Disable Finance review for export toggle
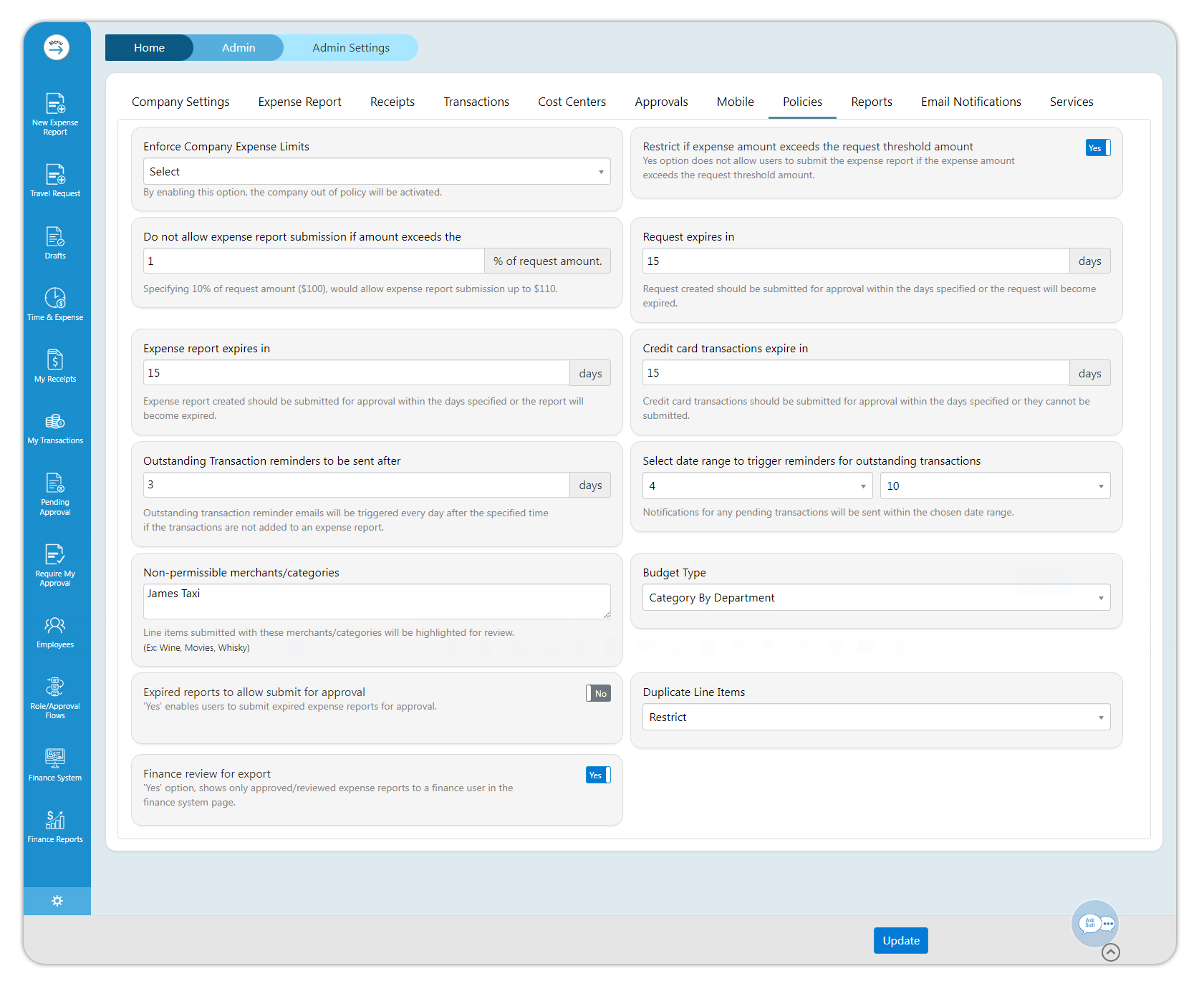Screen dimensions: 1204x986 tap(598, 775)
